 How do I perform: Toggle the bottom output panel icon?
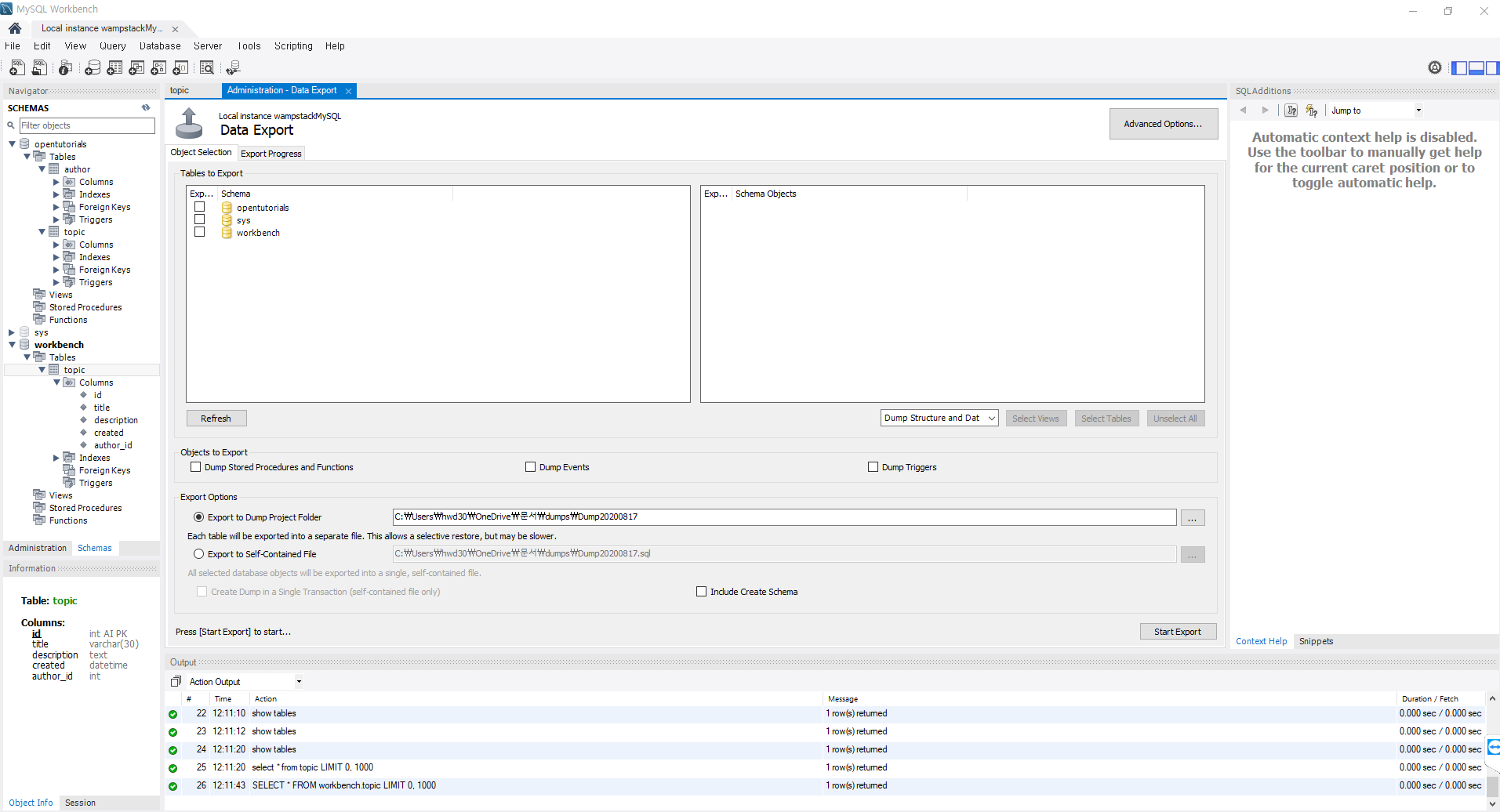click(1476, 68)
